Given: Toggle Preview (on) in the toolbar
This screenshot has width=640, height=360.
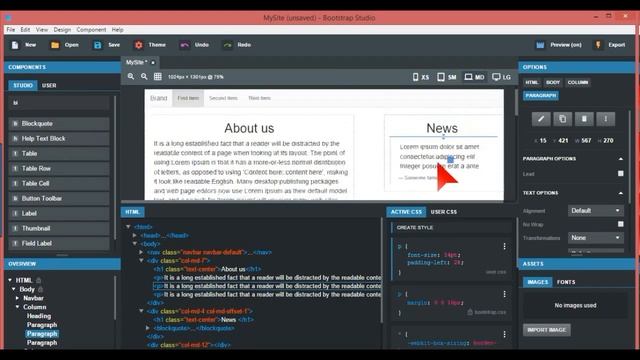Looking at the screenshot, I should pyautogui.click(x=558, y=45).
